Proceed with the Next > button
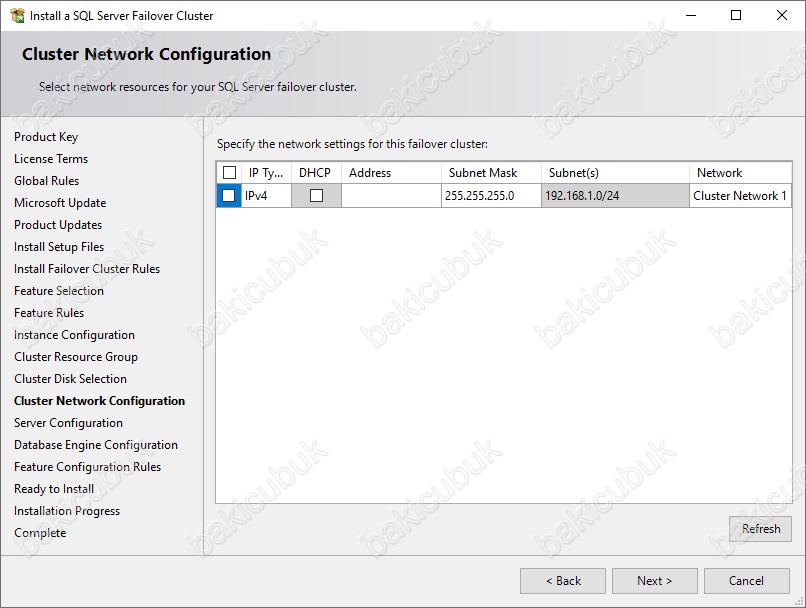The image size is (806, 608). [654, 581]
